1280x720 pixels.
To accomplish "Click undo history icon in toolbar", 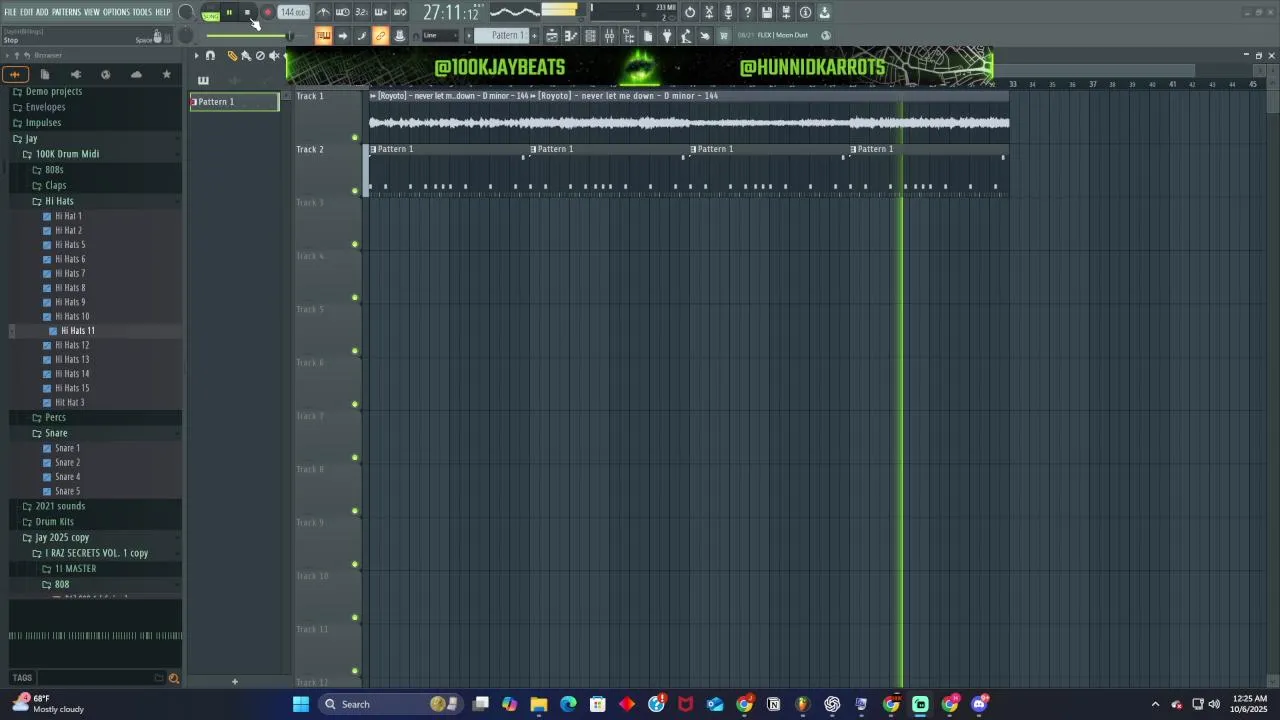I will tap(690, 12).
